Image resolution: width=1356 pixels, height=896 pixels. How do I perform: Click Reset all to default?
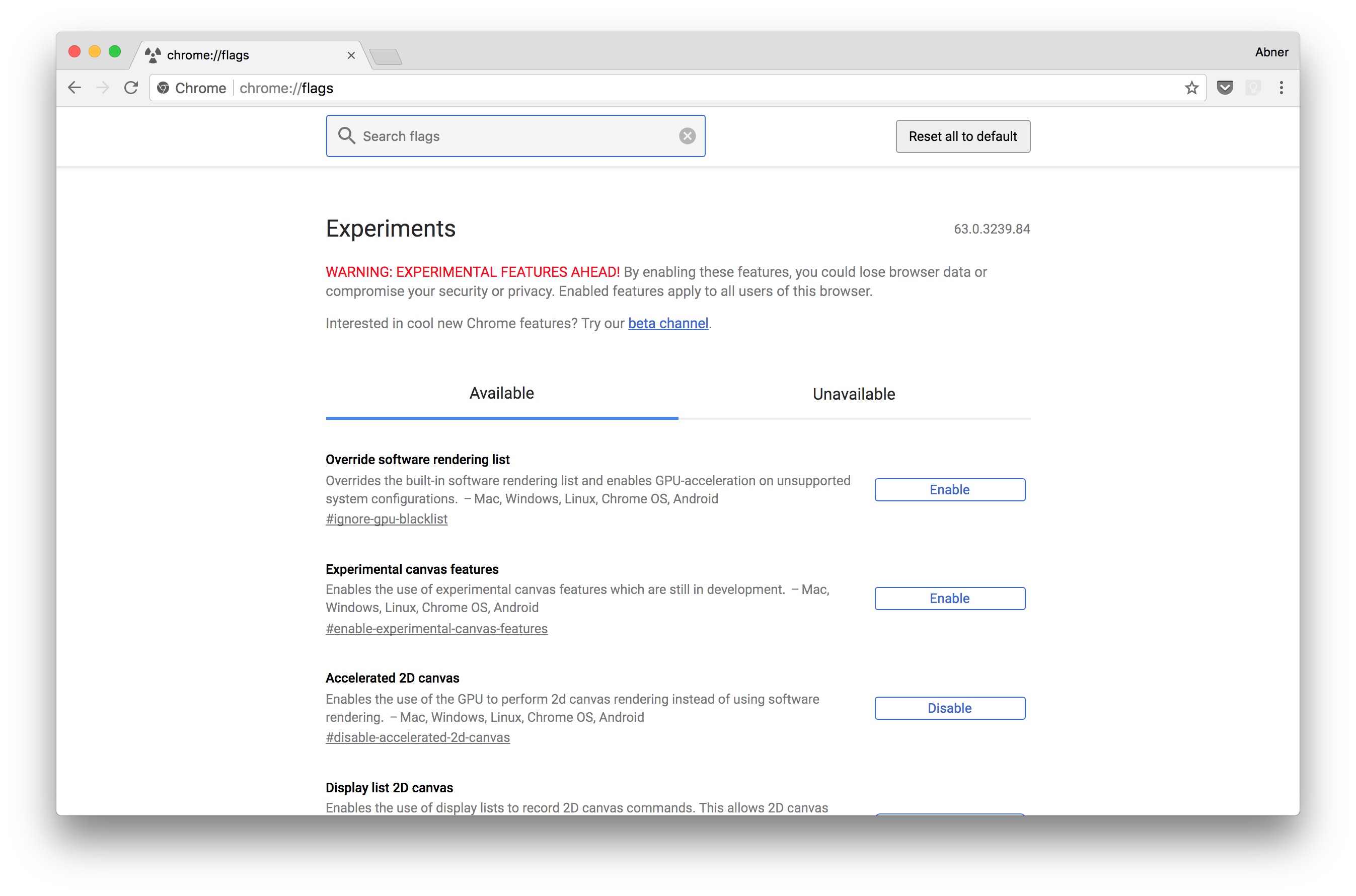pos(962,136)
